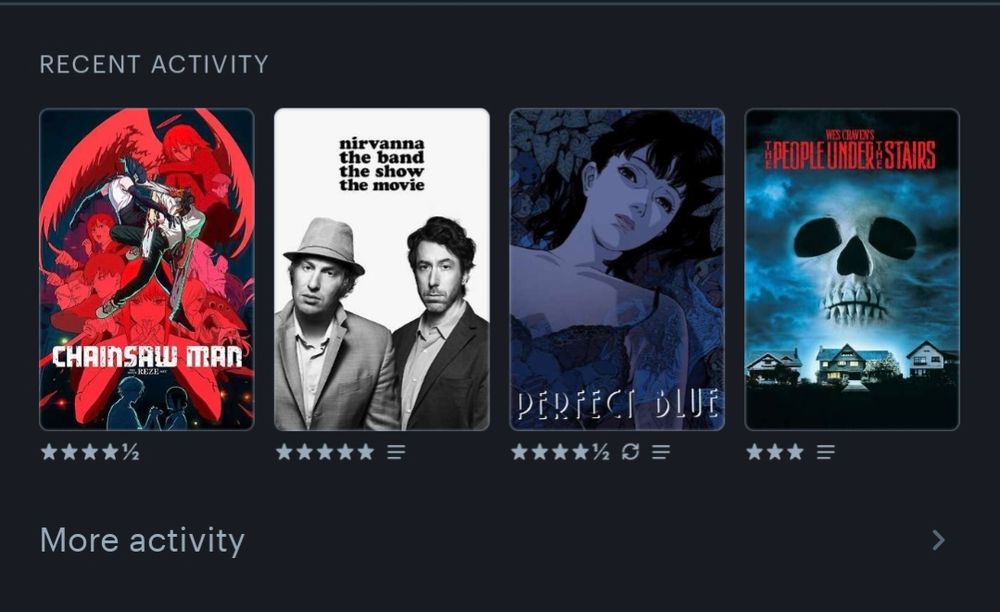Click the third star under Nirvanna the Band
Screen dimensions: 1000x612
point(325,452)
